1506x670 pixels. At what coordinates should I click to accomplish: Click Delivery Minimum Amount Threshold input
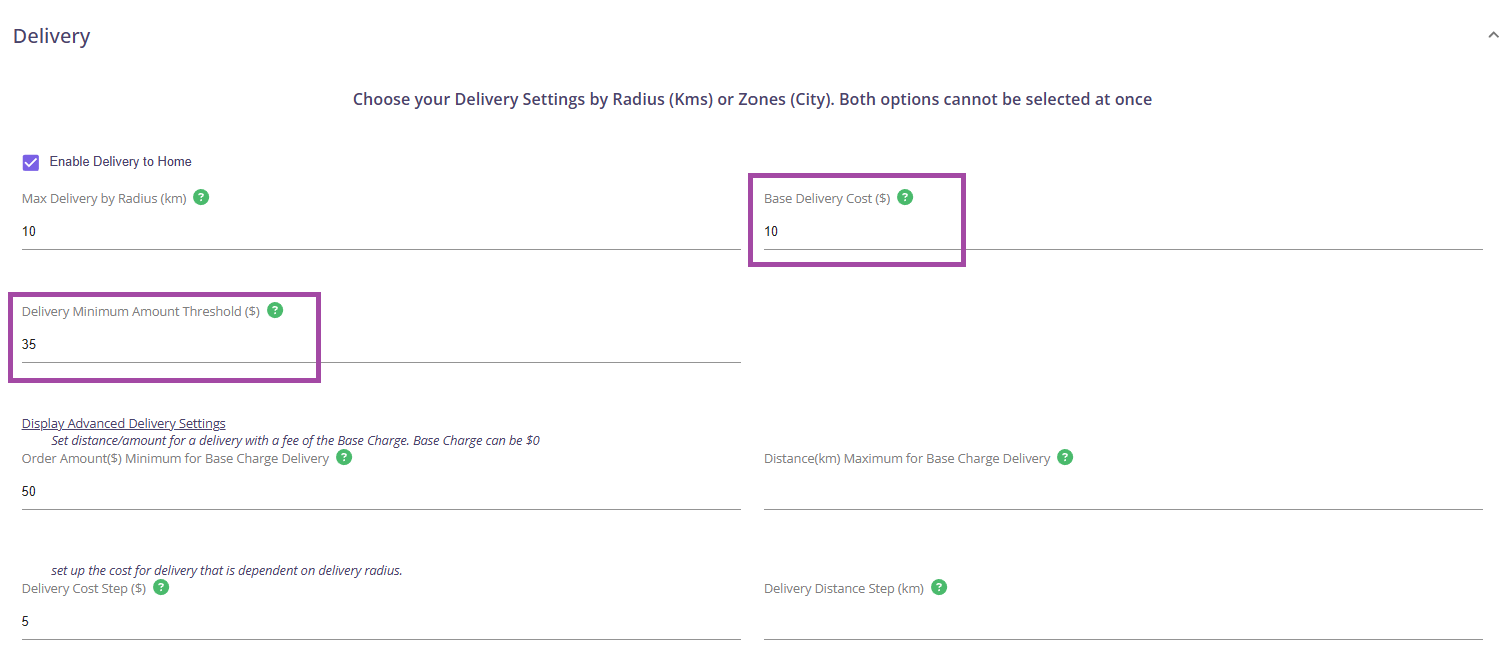tap(380, 344)
